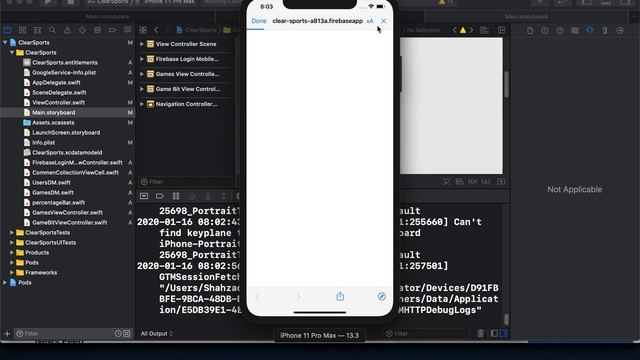Show the Attributes inspector
This screenshot has height=360, width=640.
click(x=590, y=30)
